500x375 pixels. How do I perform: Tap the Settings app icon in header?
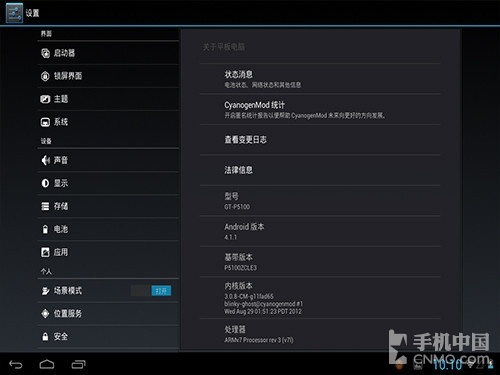click(x=14, y=13)
